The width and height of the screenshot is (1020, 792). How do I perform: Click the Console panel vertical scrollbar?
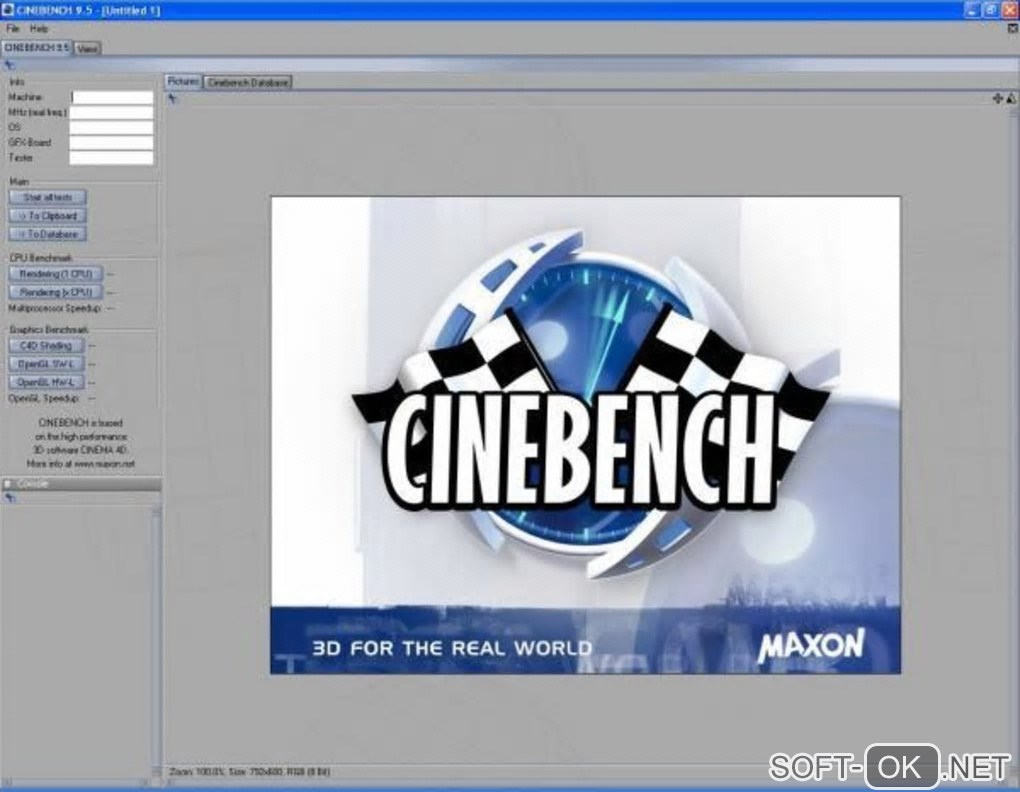click(156, 641)
